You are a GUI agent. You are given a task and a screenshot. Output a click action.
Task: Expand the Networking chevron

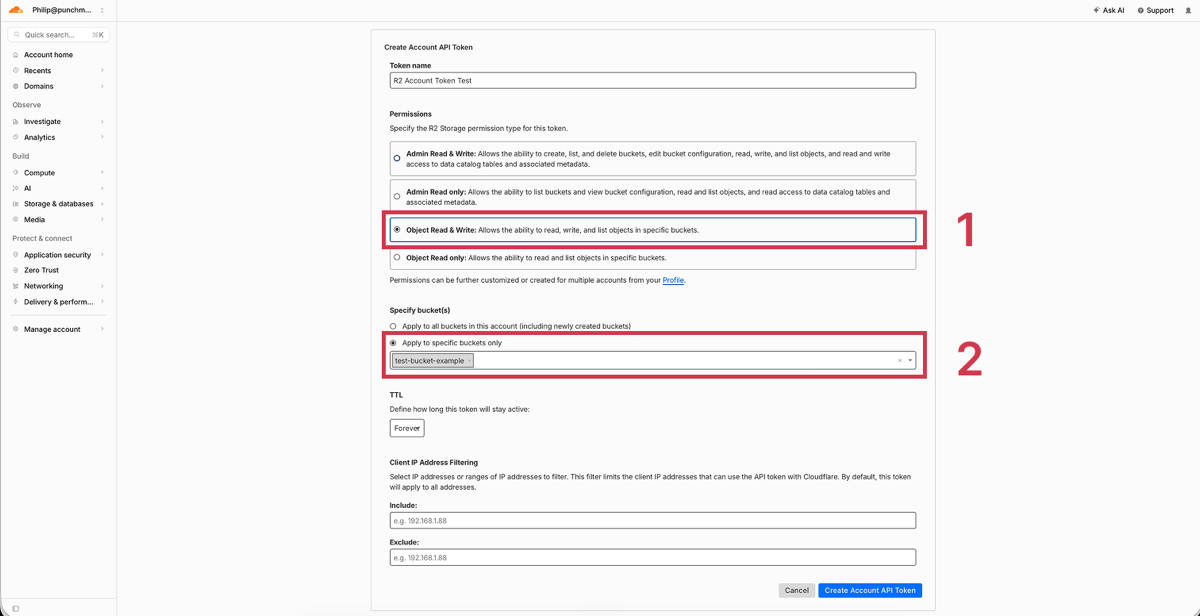(102, 286)
